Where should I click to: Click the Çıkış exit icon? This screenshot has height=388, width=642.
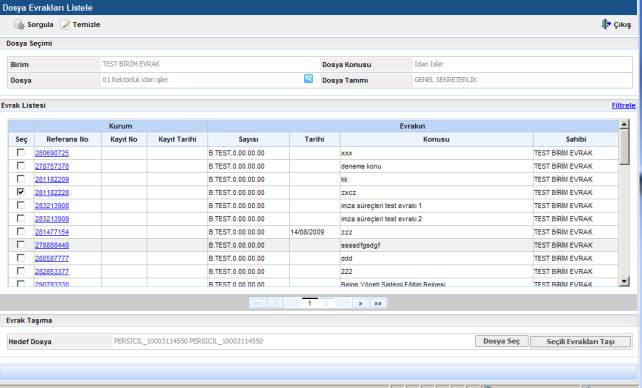pos(606,24)
